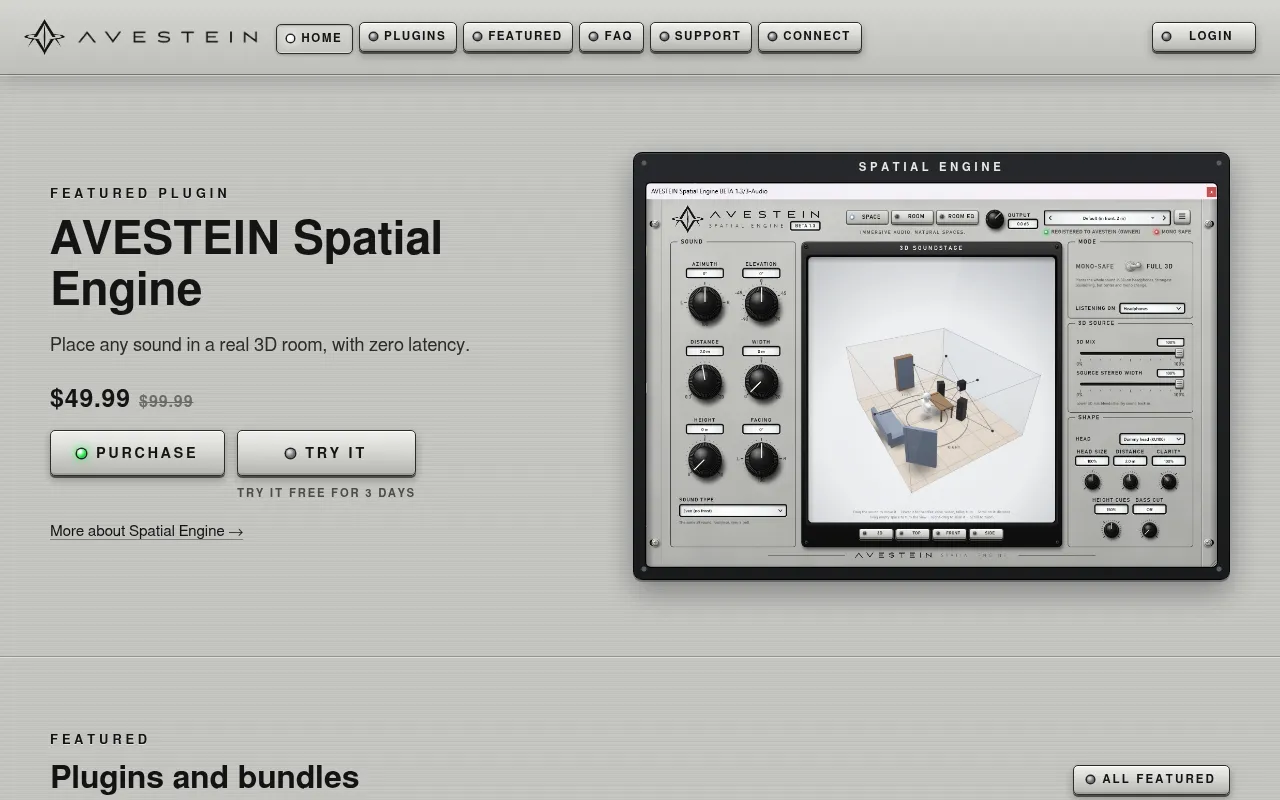Click the Facing knob in the Sound panel

tap(761, 460)
